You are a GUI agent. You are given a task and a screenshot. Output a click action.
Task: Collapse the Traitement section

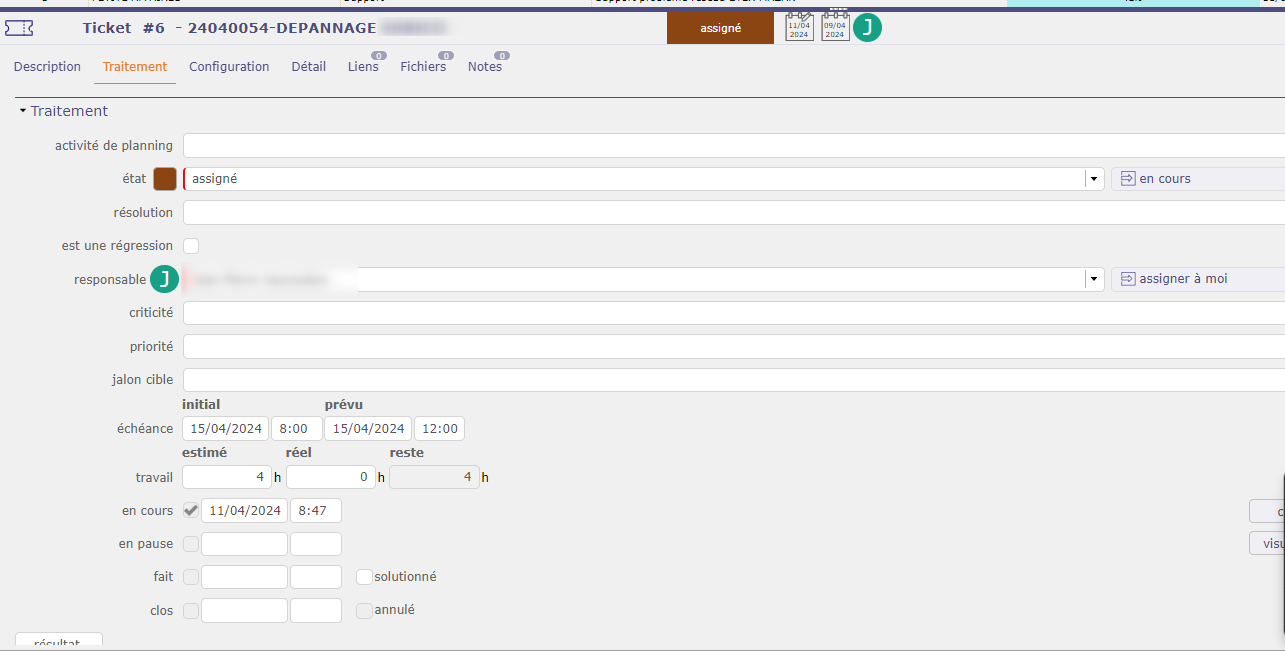coord(23,111)
